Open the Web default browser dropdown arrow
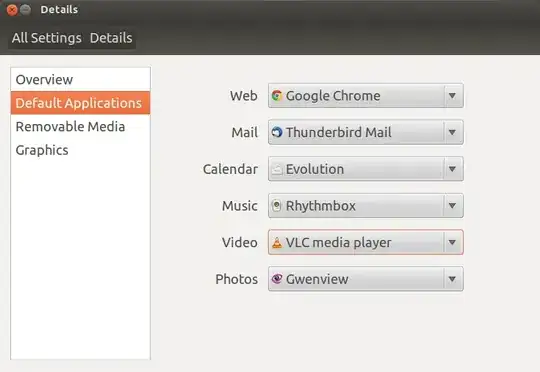Screen dimensions: 540x372 (453, 96)
